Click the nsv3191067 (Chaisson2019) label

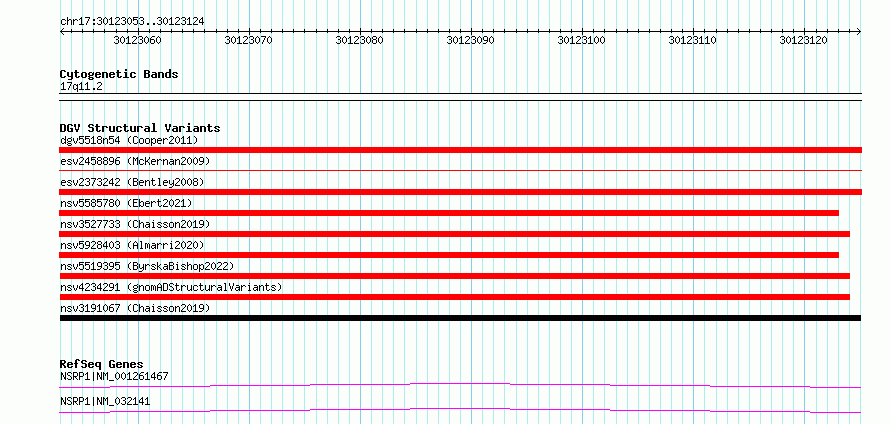click(135, 308)
